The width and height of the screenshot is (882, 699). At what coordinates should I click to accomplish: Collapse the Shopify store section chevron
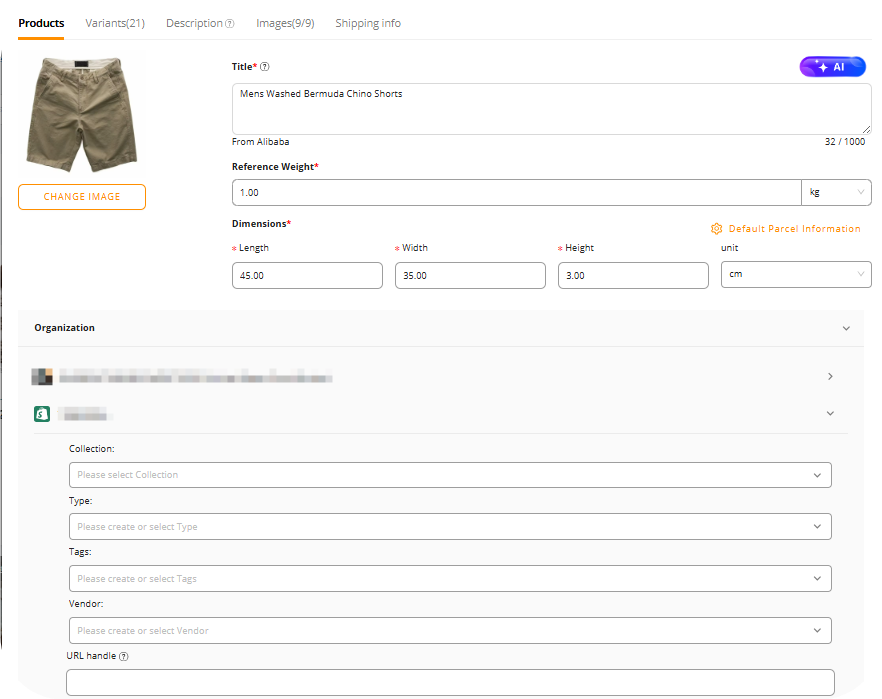[x=830, y=413]
